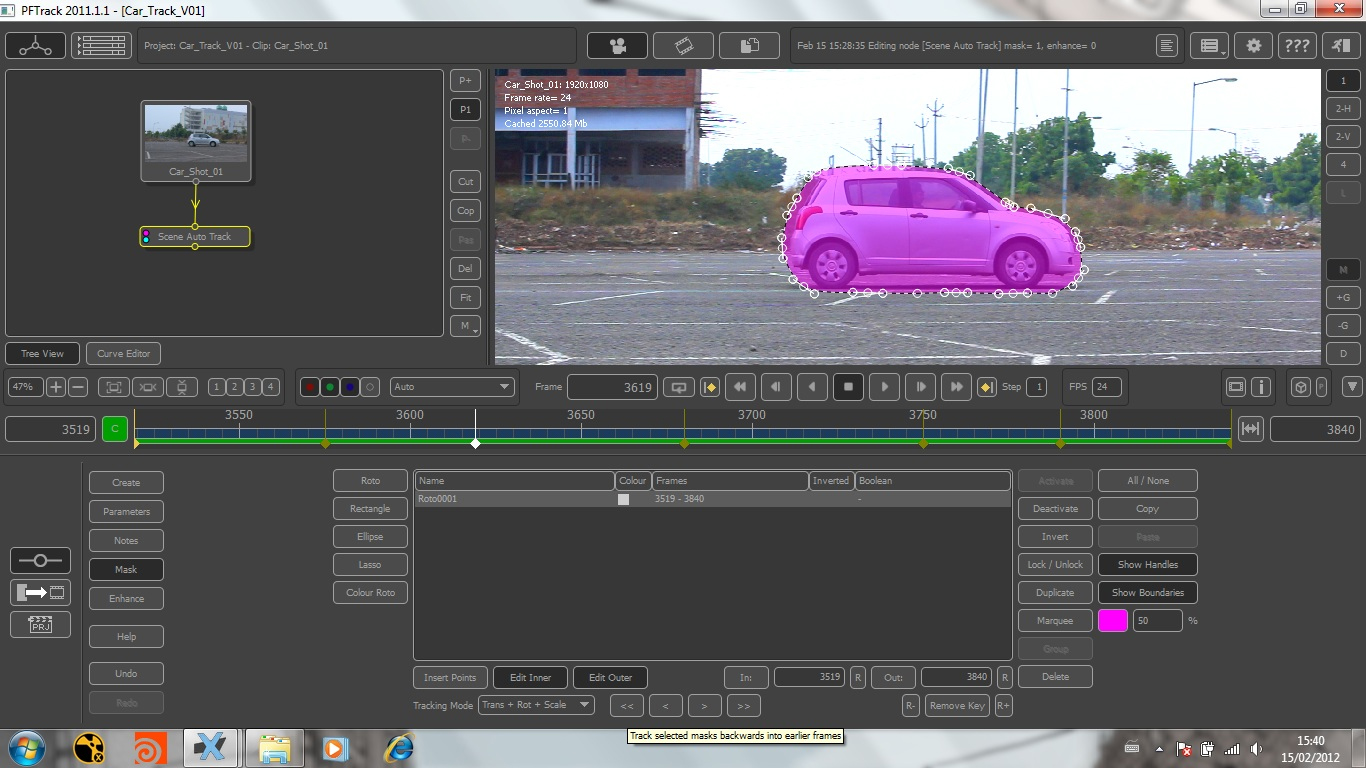Click the stop playback button
The width and height of the screenshot is (1366, 768).
pos(848,387)
